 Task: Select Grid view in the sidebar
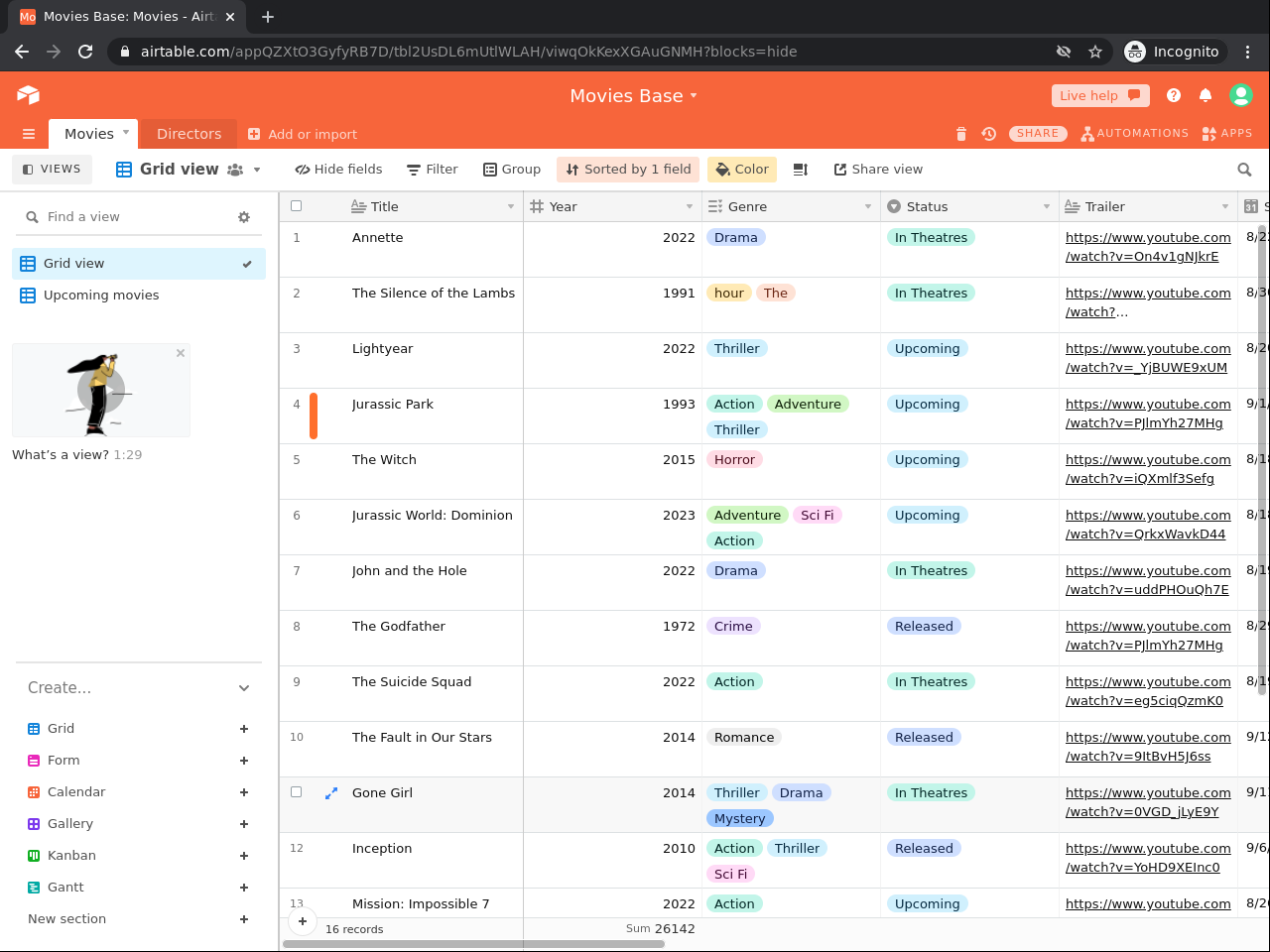[139, 264]
